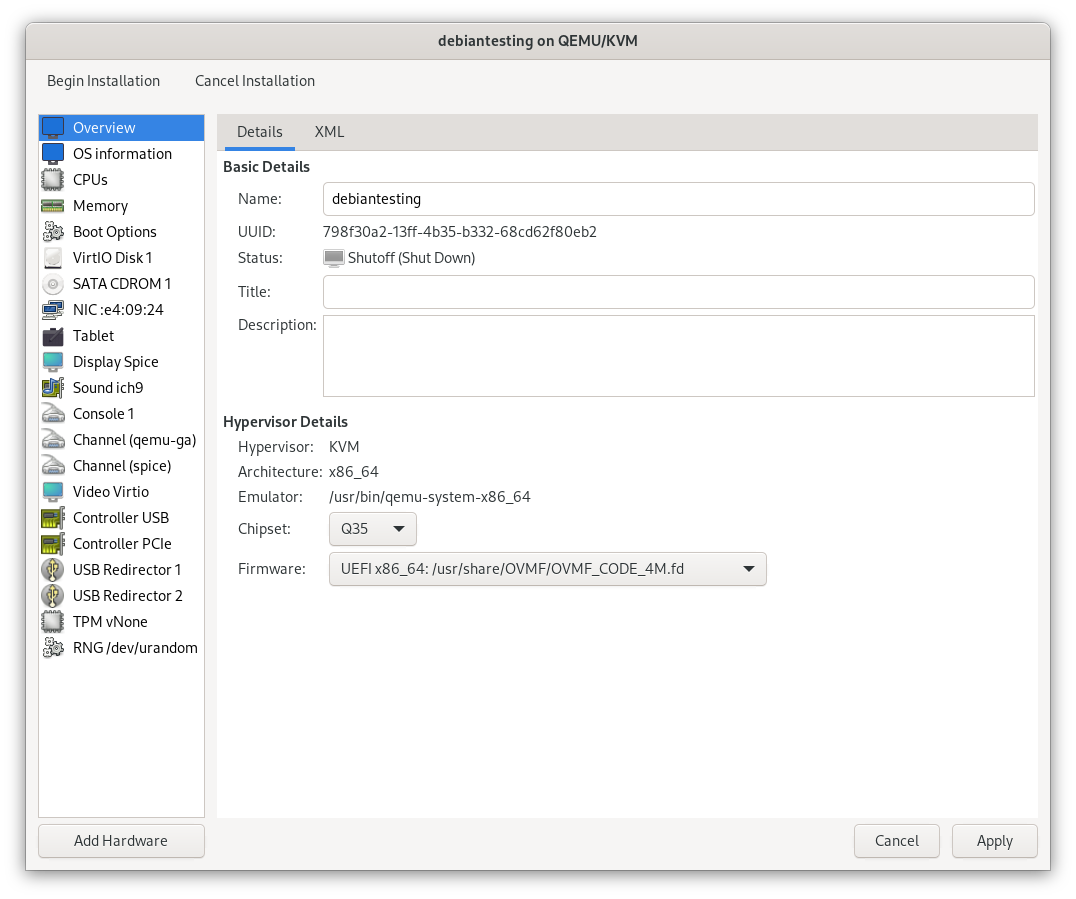
Task: Click Cancel Installation
Action: click(255, 81)
